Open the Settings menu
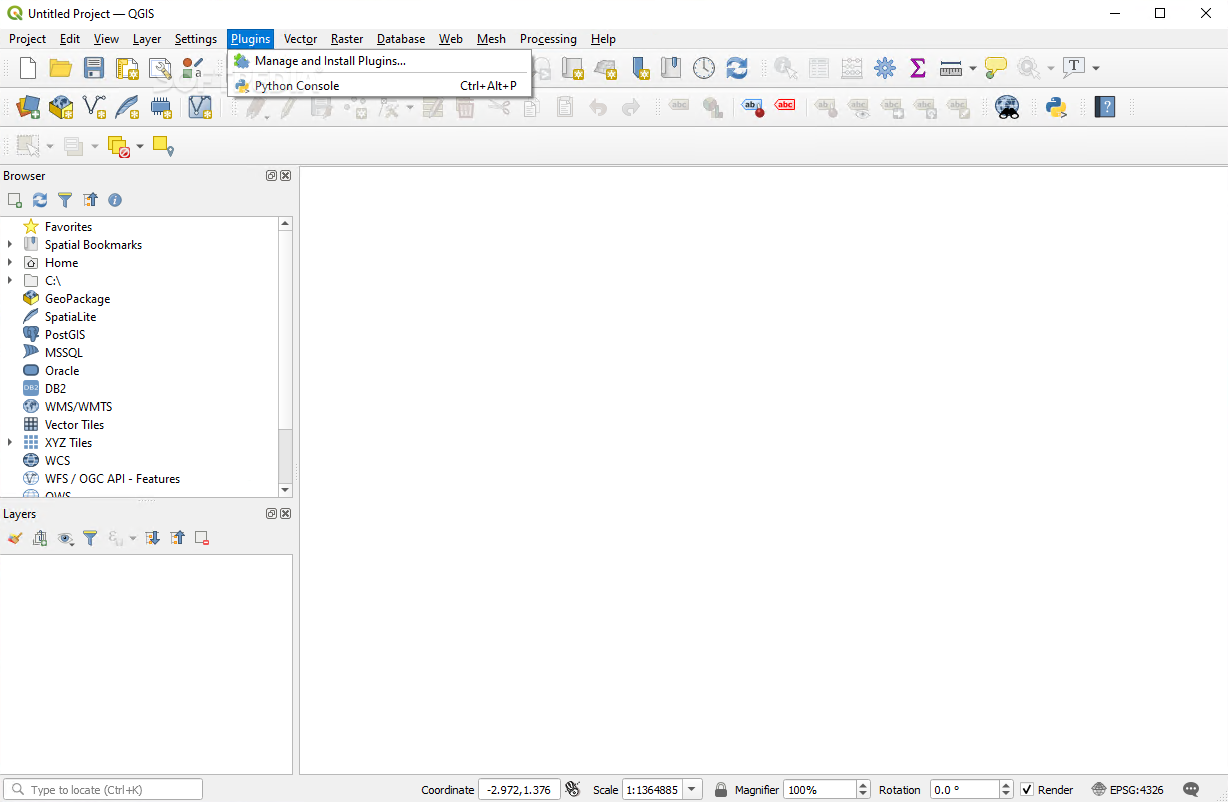1228x802 pixels. [195, 39]
